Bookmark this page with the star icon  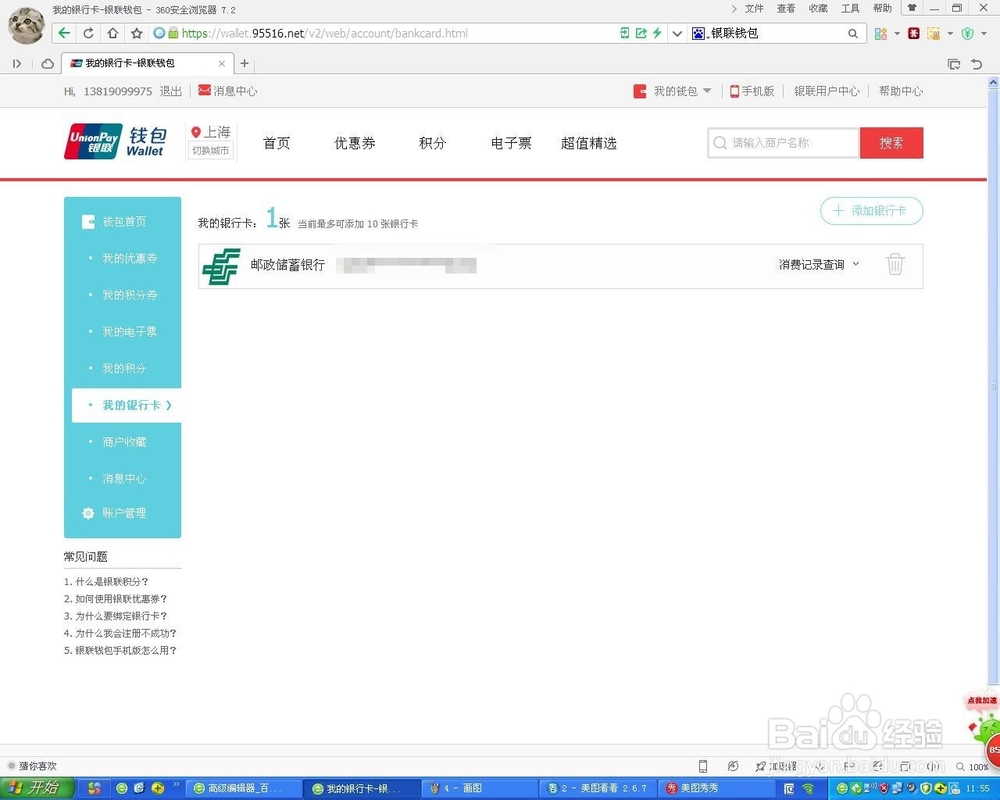(136, 33)
